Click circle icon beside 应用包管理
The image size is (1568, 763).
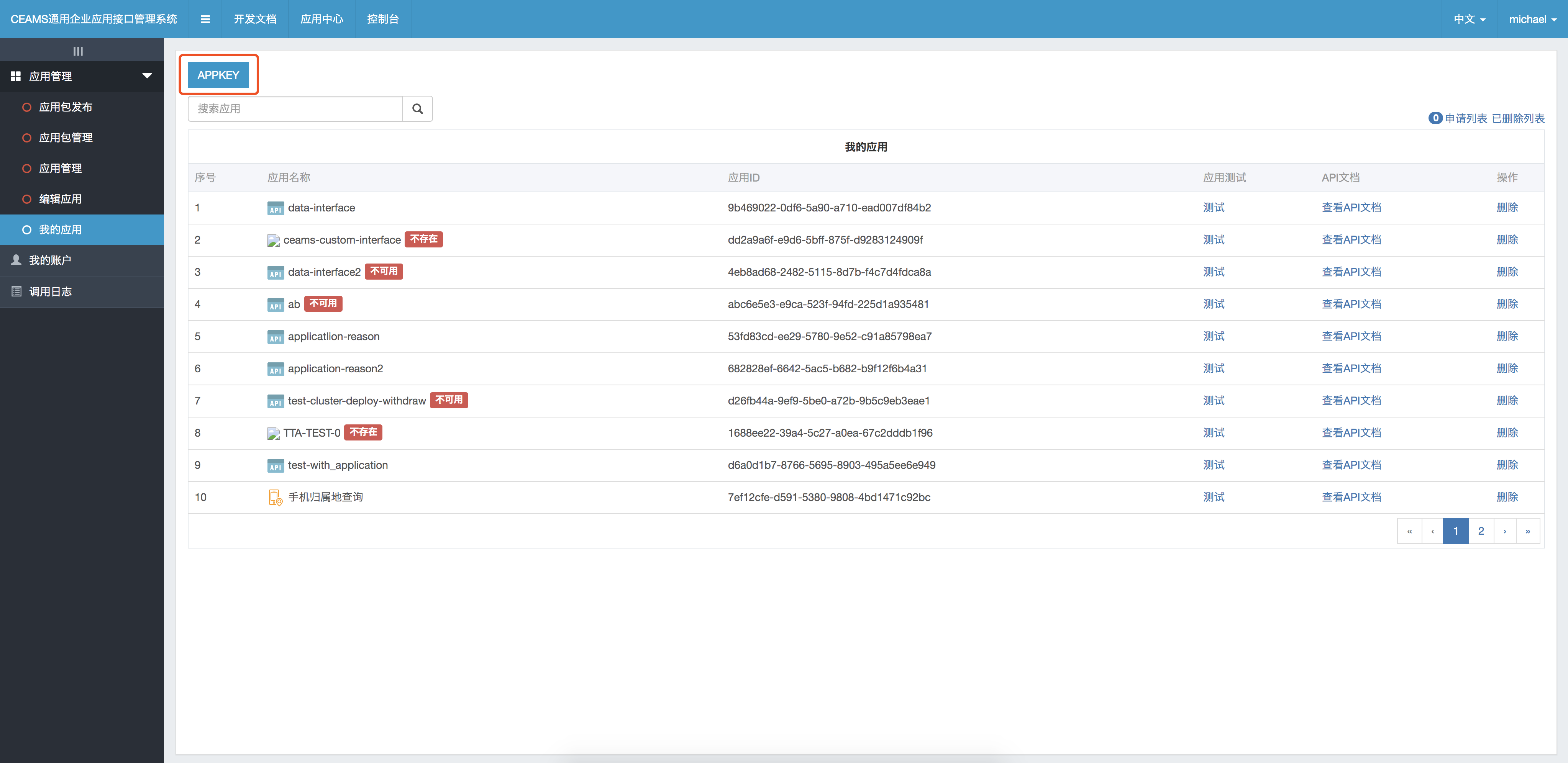coord(27,138)
